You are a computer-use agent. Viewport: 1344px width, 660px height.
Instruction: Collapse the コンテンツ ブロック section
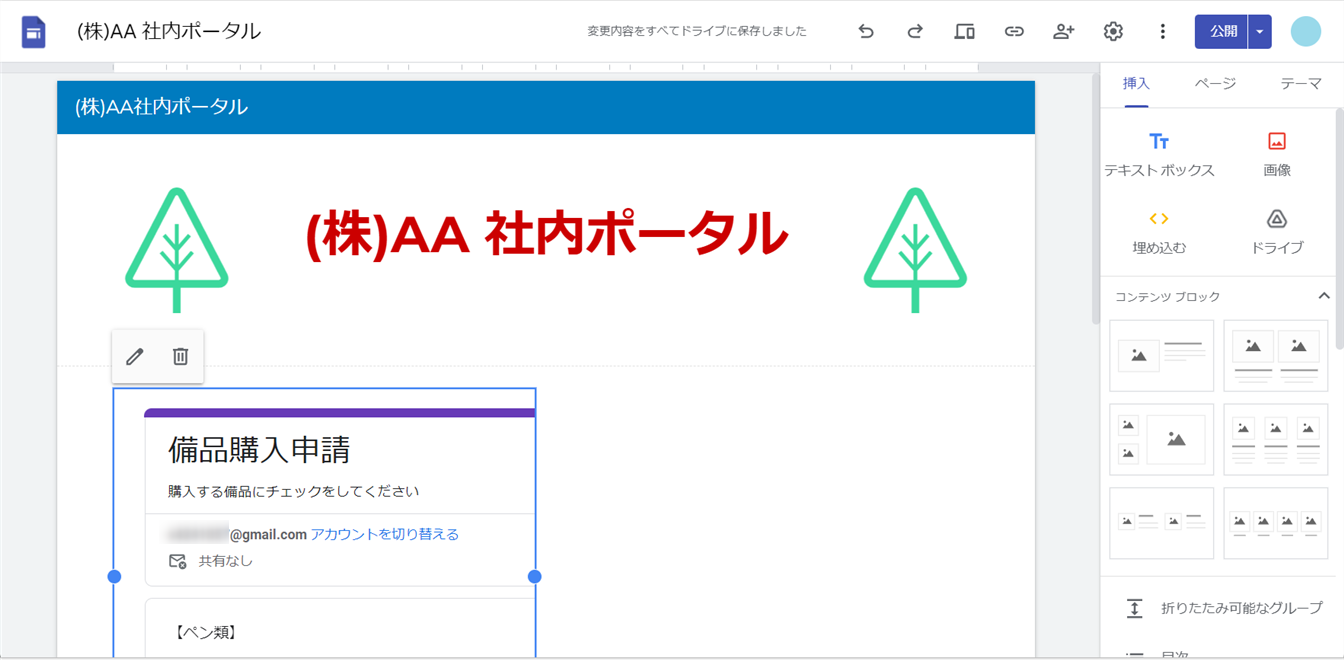[x=1323, y=296]
